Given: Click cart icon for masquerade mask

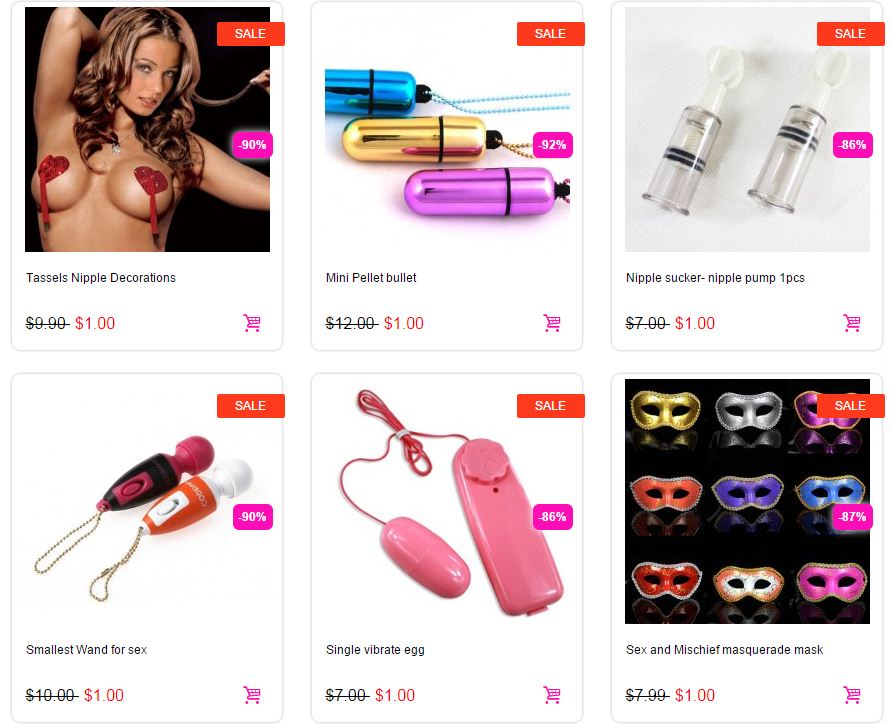Looking at the screenshot, I should coord(852,695).
